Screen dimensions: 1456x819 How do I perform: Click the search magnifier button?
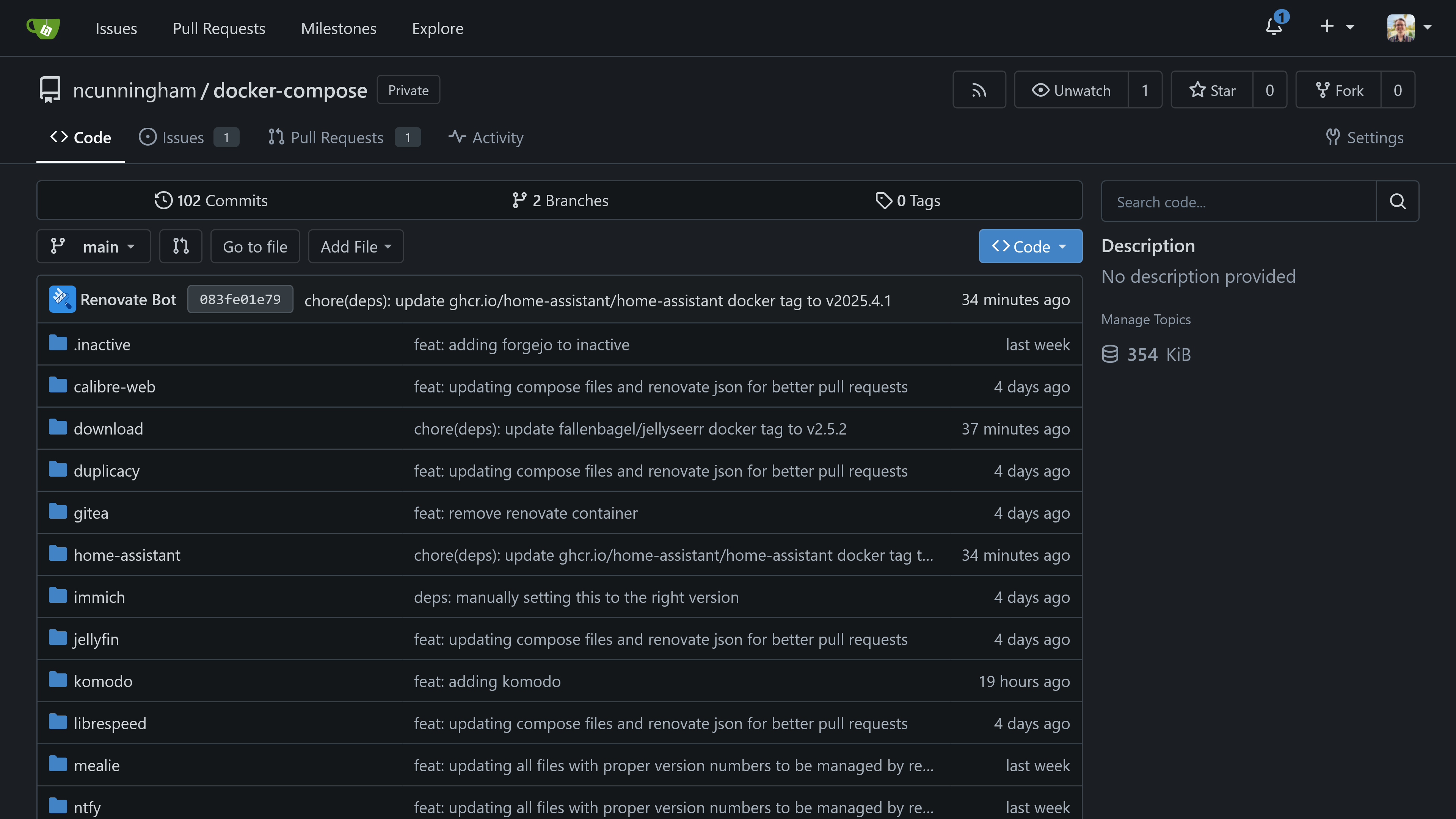pos(1397,202)
